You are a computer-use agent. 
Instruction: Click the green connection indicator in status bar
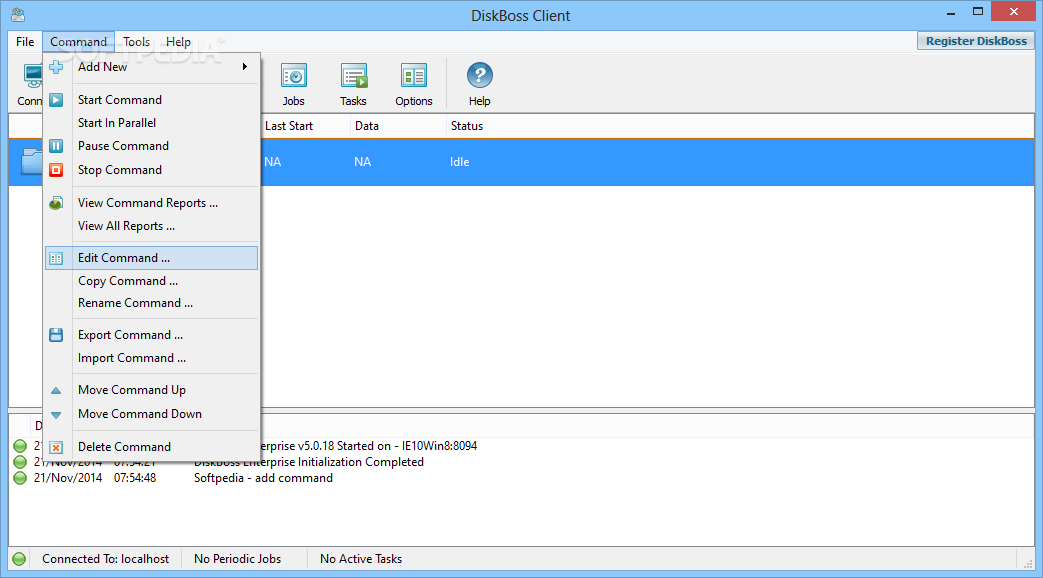(x=19, y=559)
